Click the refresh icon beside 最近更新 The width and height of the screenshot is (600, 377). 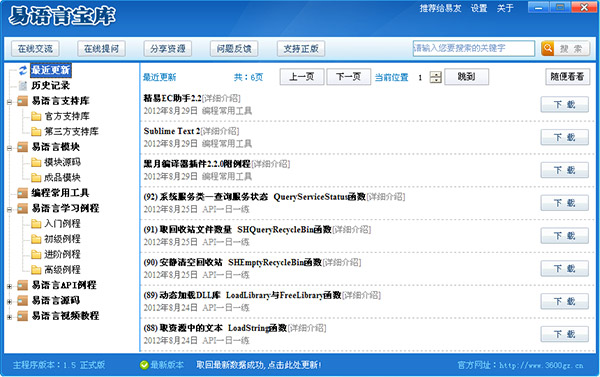[23, 70]
